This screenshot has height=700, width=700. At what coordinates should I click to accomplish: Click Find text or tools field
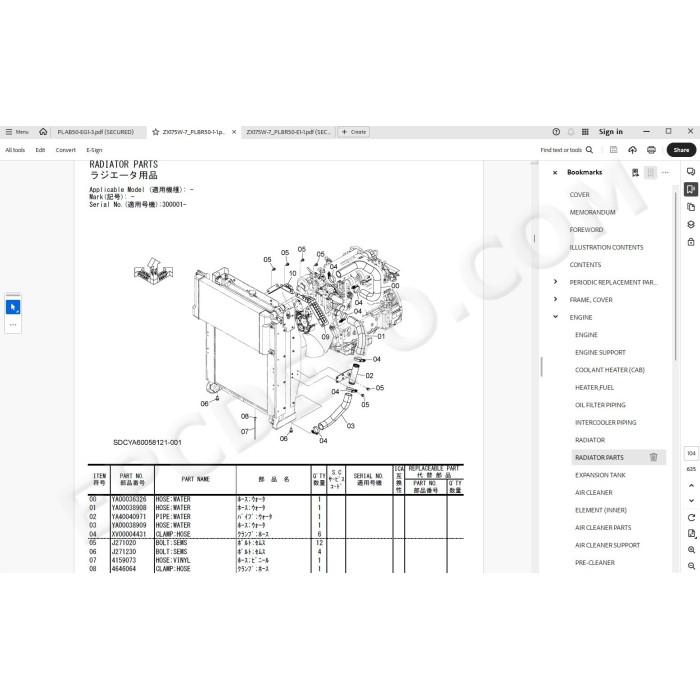pyautogui.click(x=561, y=150)
